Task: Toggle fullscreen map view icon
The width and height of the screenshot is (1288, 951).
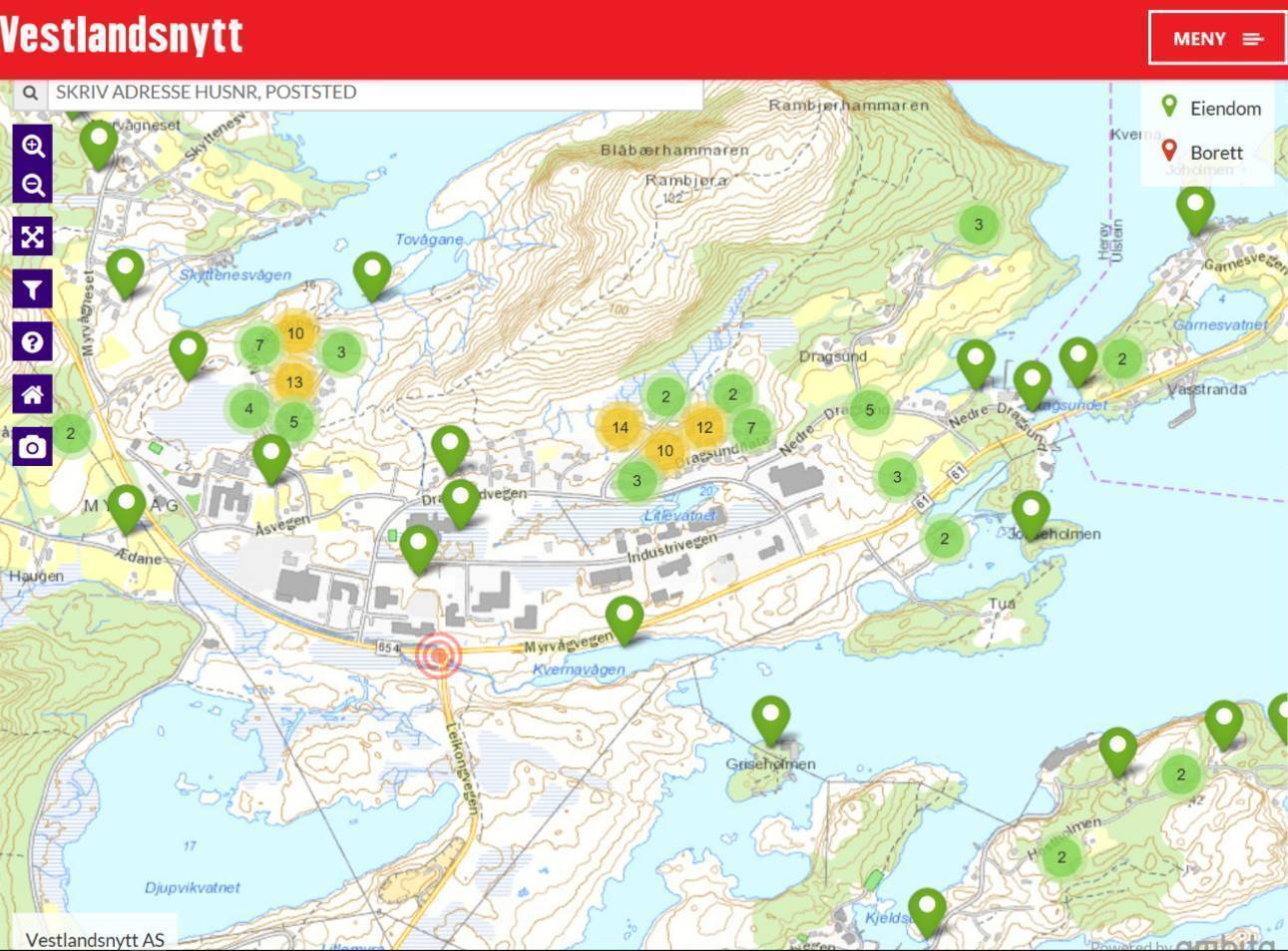Action: [32, 237]
